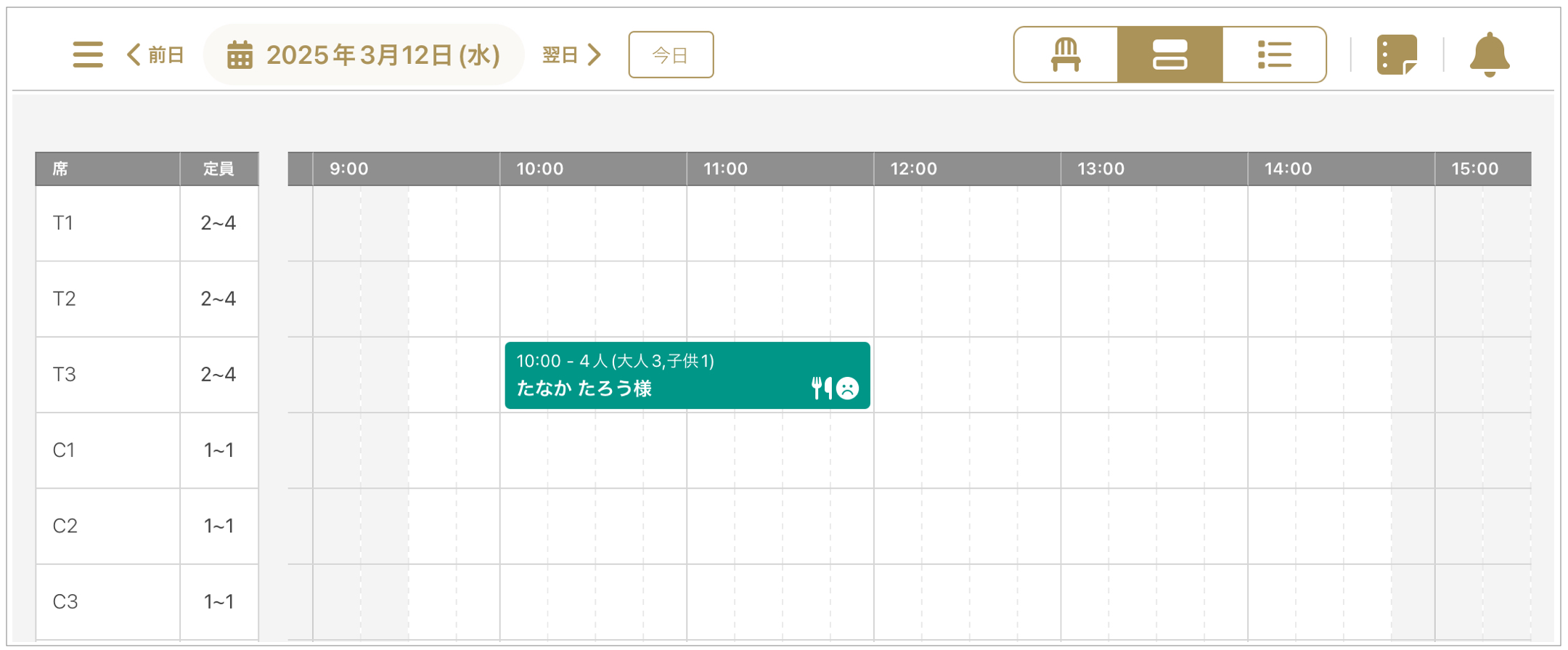Click the 12:00 time header

[913, 168]
